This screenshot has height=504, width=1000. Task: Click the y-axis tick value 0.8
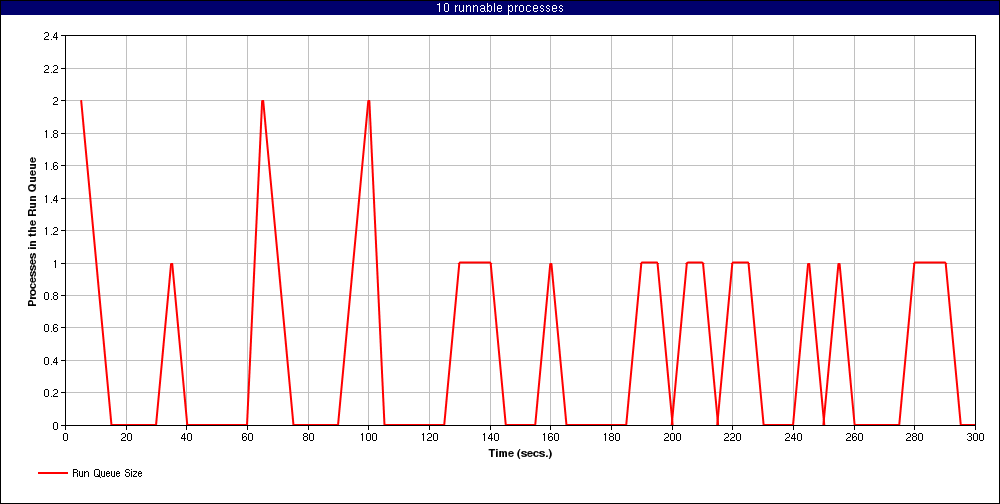point(50,295)
